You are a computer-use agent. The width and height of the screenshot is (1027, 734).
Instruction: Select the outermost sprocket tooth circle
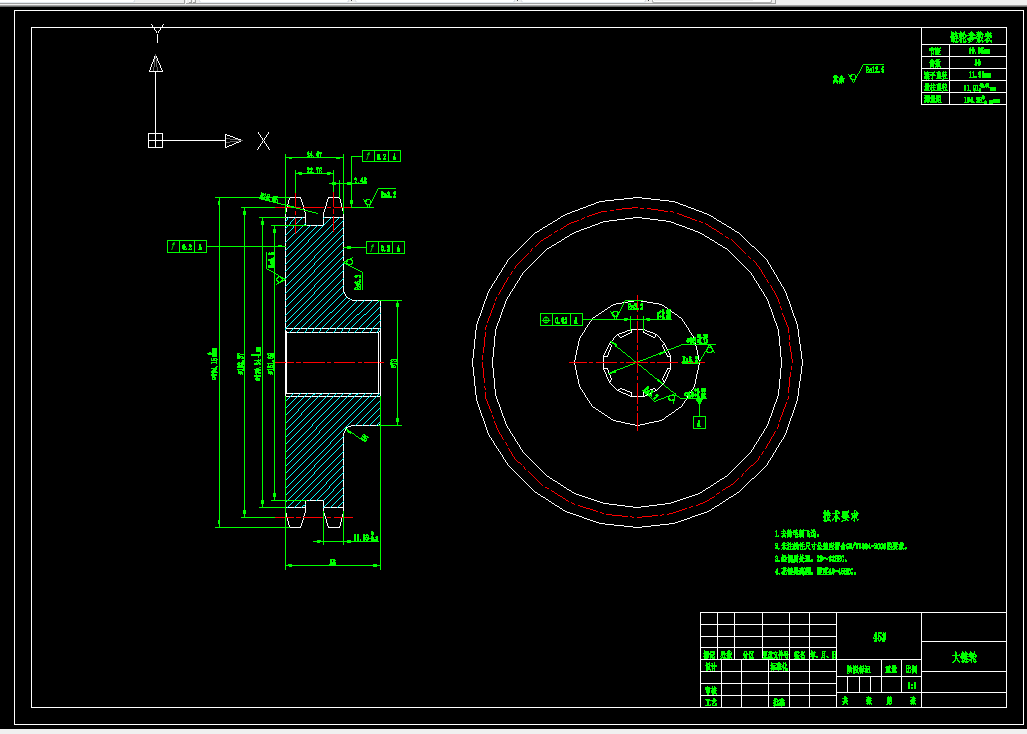point(637,198)
